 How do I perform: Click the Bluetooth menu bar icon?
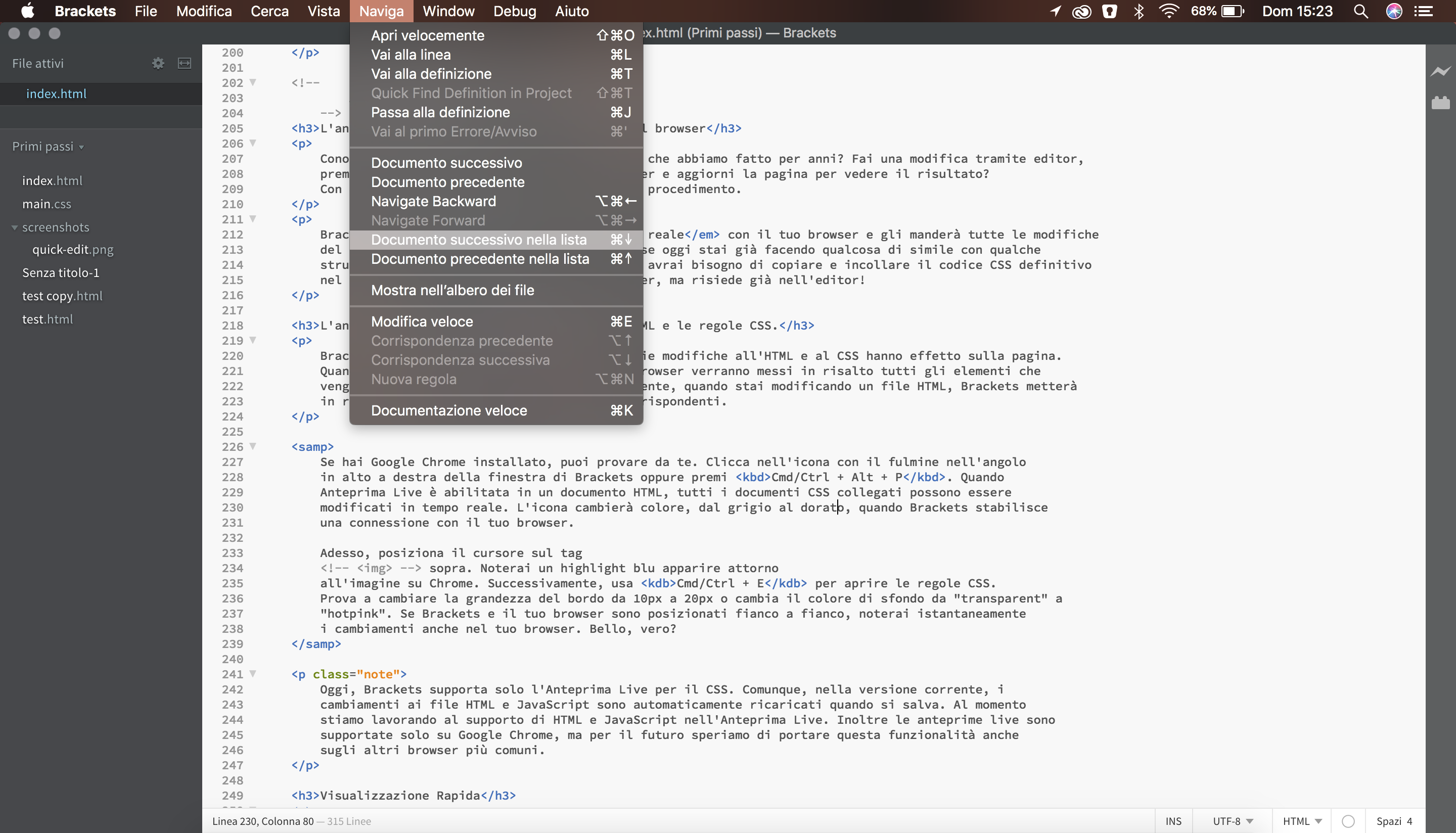1139,12
